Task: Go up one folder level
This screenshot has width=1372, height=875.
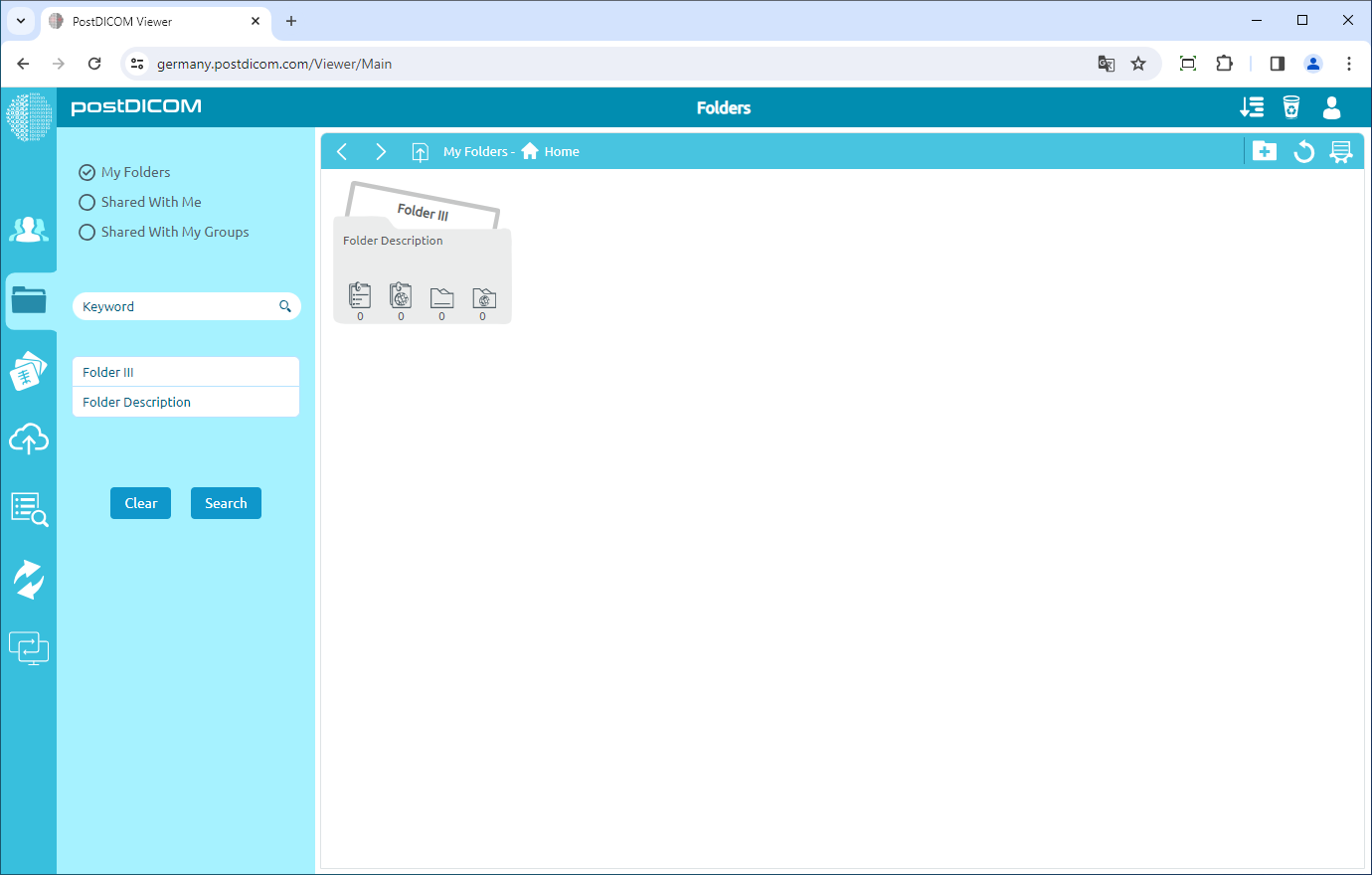Action: 420,151
